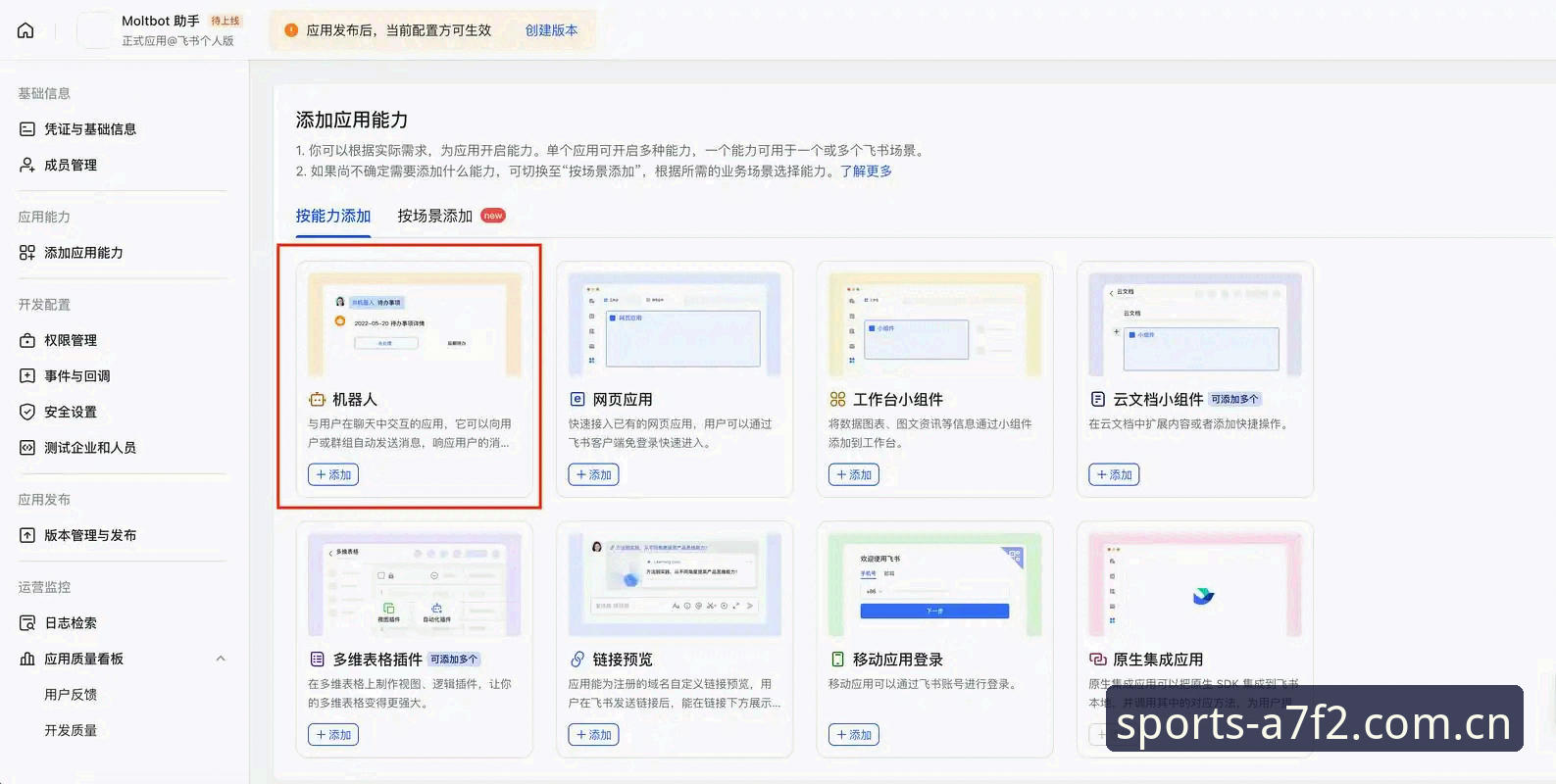The width and height of the screenshot is (1556, 784).
Task: Click the 移动应用登录 phone icon
Action: pos(837,660)
